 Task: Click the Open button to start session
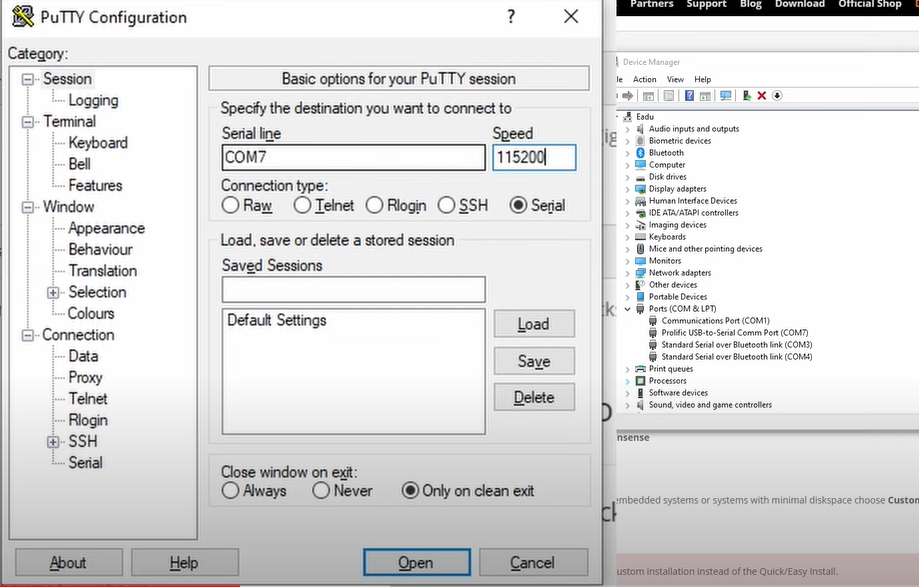point(417,562)
